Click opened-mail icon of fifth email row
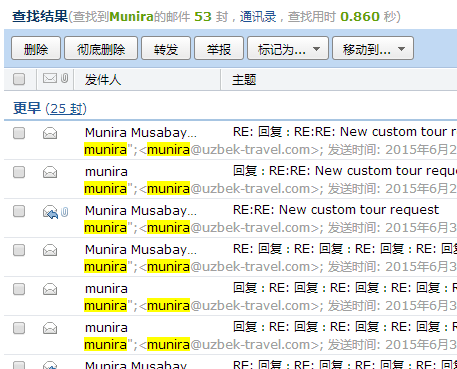The image size is (457, 369). coord(50,290)
